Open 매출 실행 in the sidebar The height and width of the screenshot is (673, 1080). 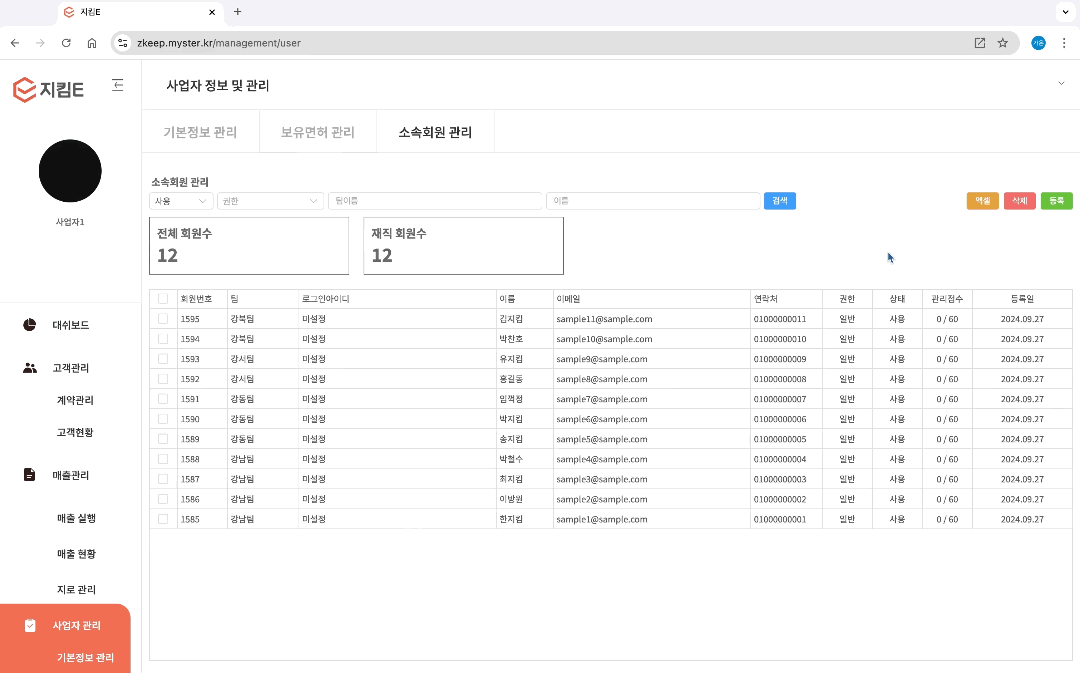(x=76, y=518)
